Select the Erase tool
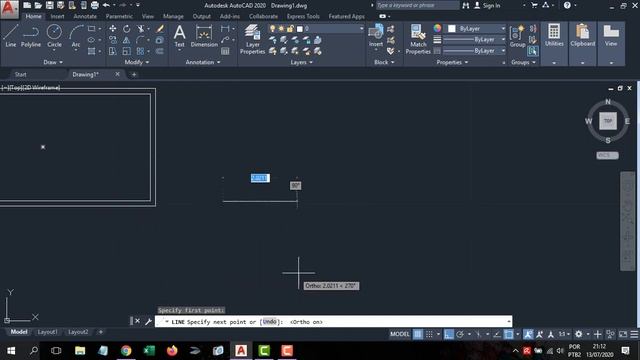This screenshot has width=640, height=360. tap(160, 29)
